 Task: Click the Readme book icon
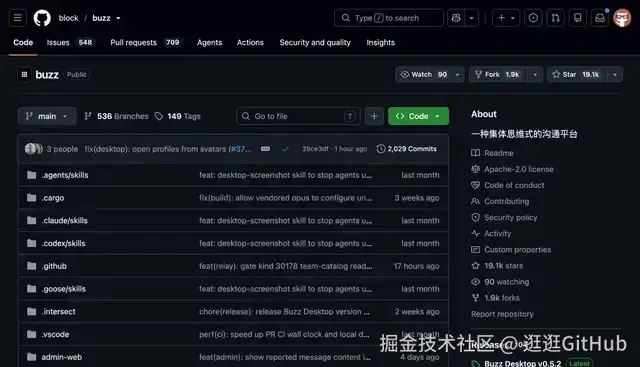coord(476,153)
